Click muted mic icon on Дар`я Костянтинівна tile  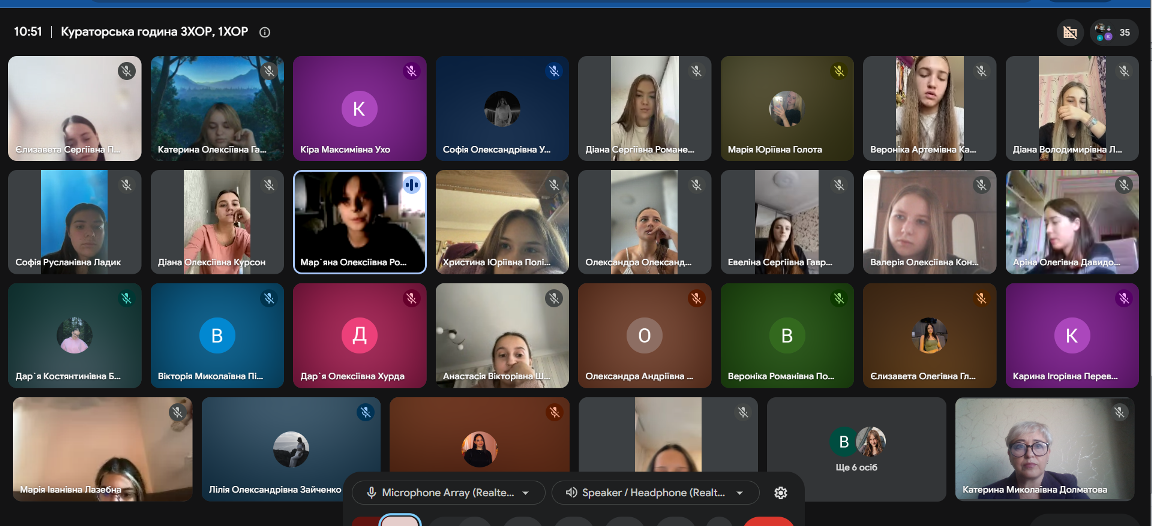pyautogui.click(x=126, y=298)
